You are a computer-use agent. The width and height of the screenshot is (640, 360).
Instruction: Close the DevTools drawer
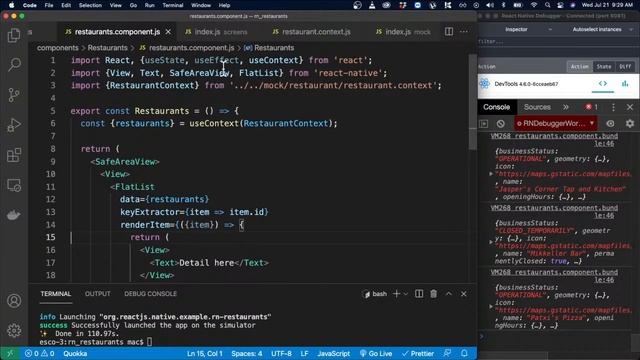(630, 107)
